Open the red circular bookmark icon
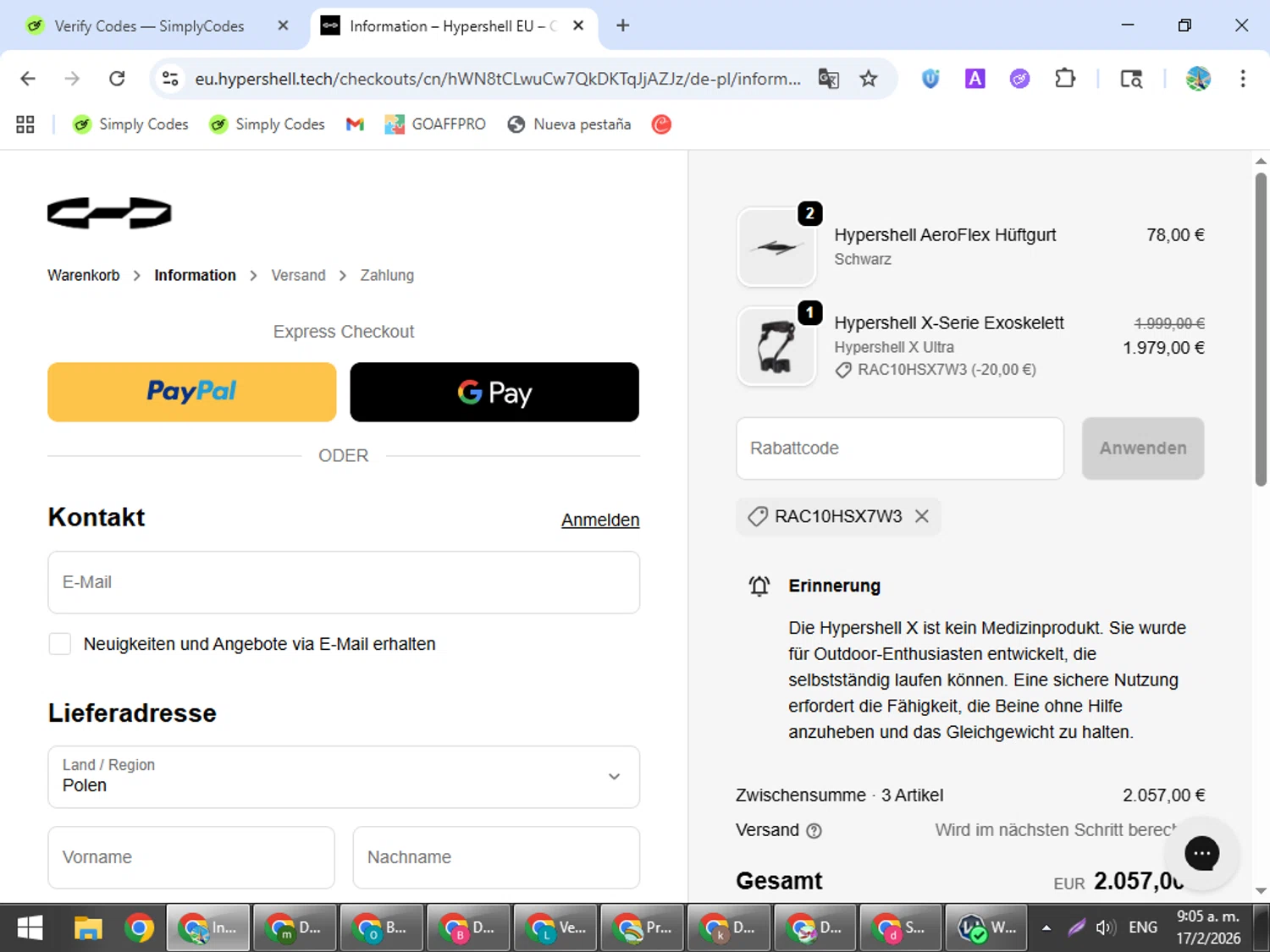The width and height of the screenshot is (1270, 952). tap(661, 124)
